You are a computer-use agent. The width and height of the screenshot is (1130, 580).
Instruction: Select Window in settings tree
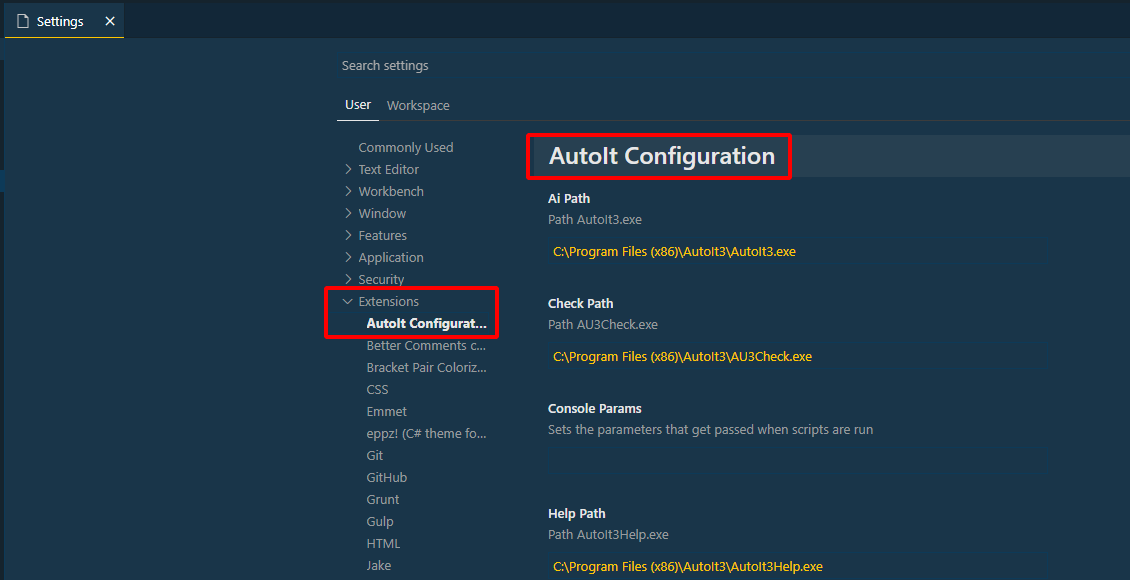coord(382,213)
